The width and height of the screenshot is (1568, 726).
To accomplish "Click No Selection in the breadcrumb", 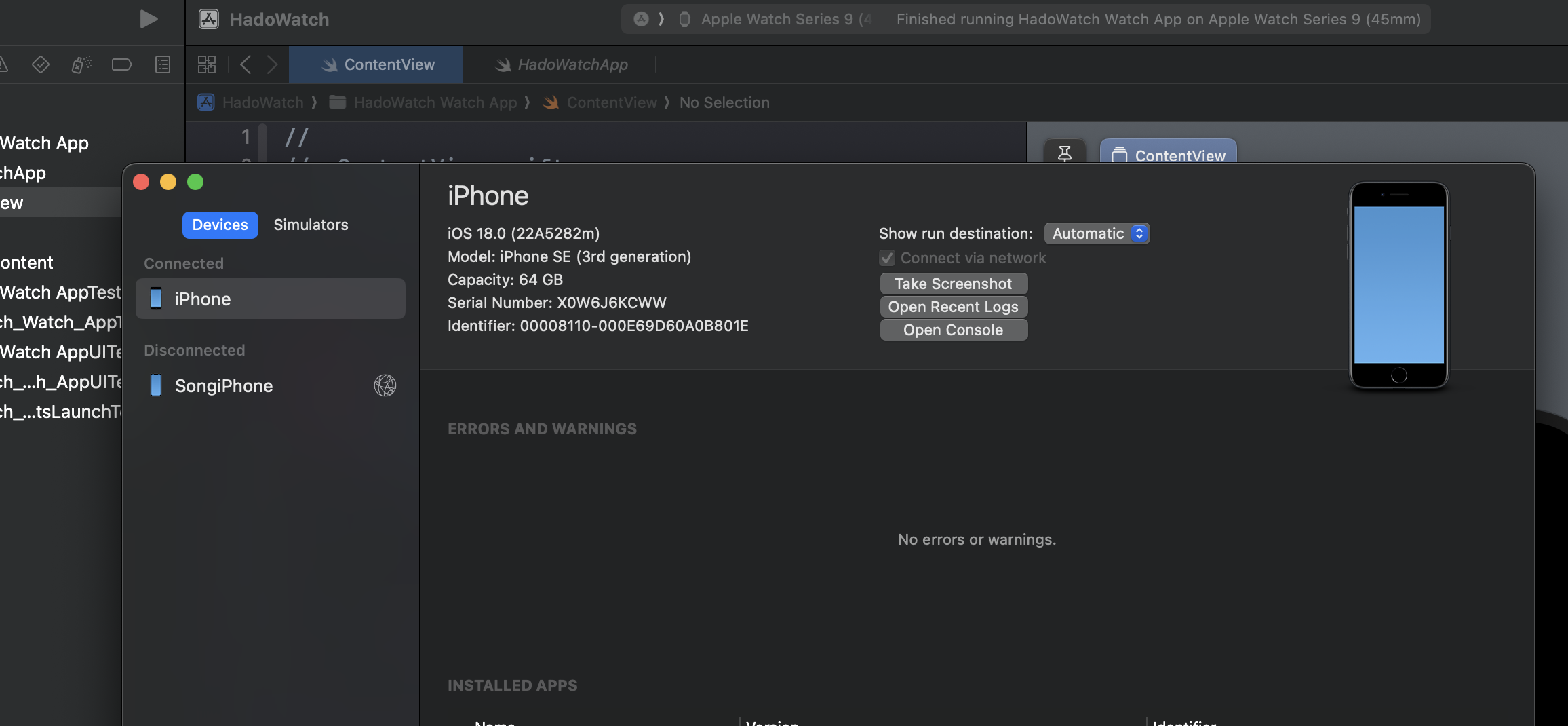I will 724,102.
